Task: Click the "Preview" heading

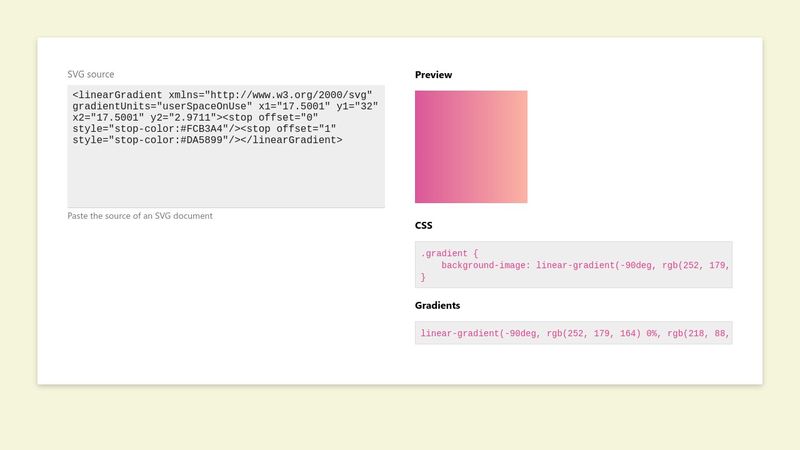Action: tap(433, 74)
